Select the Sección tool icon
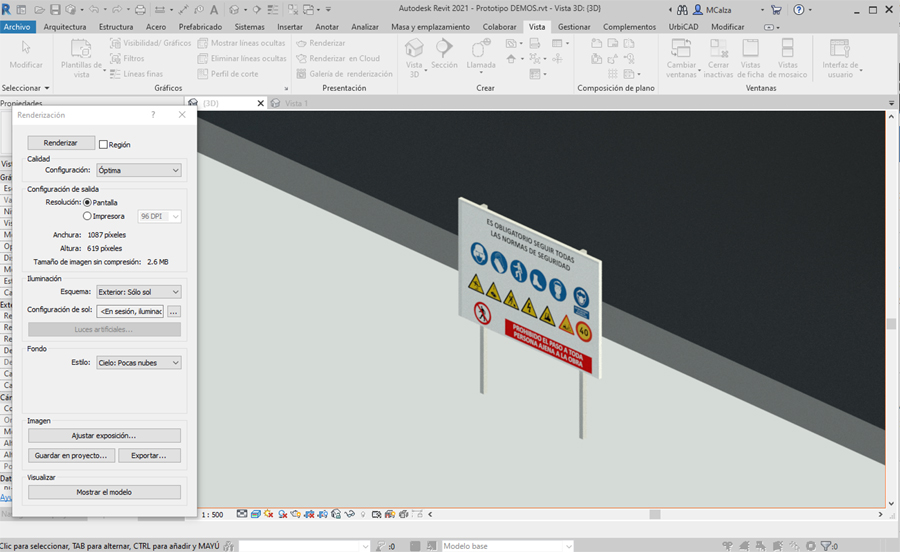Image resolution: width=900 pixels, height=552 pixels. click(444, 49)
